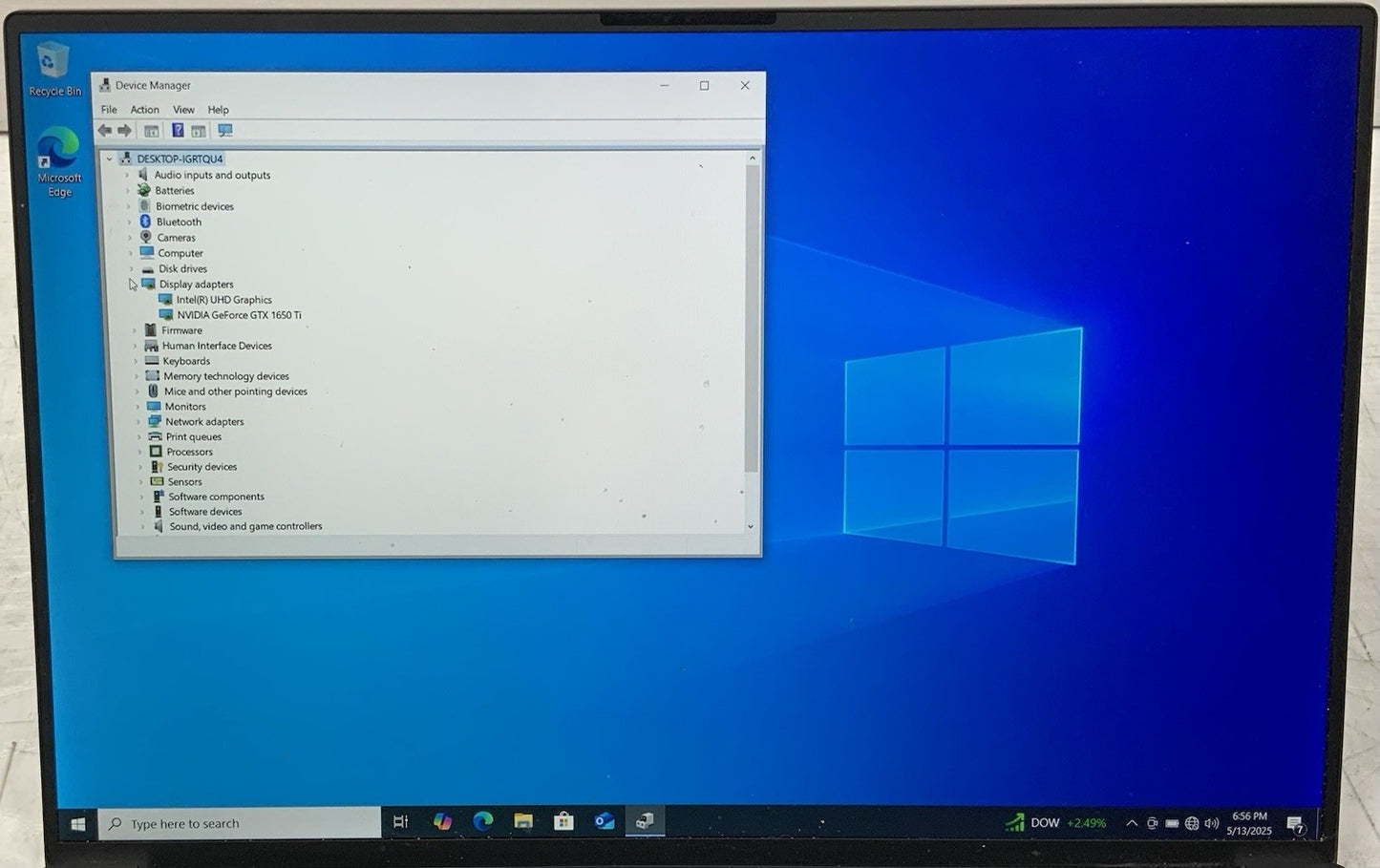Open Microsoft Store from the taskbar
The image size is (1380, 868).
click(x=563, y=821)
